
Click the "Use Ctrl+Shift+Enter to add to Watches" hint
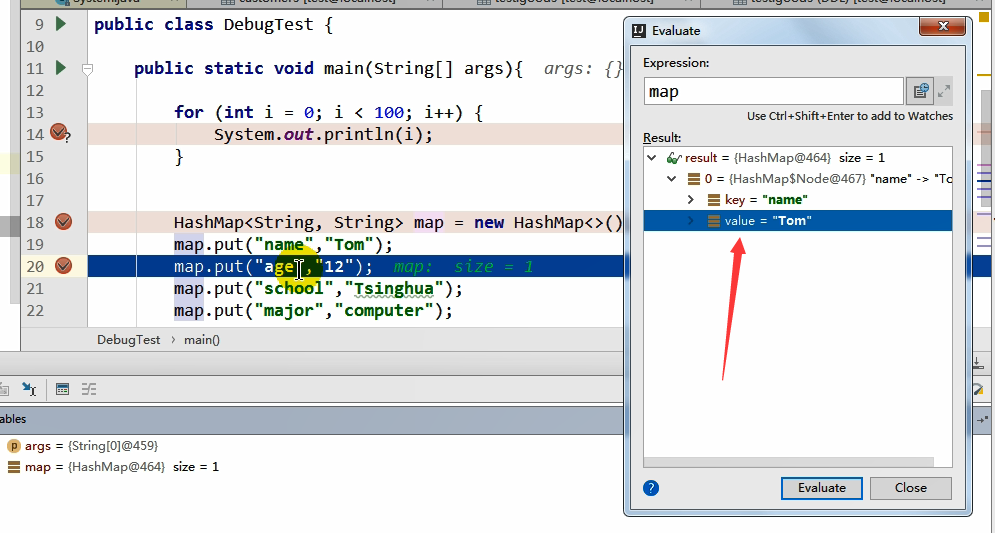click(x=850, y=116)
